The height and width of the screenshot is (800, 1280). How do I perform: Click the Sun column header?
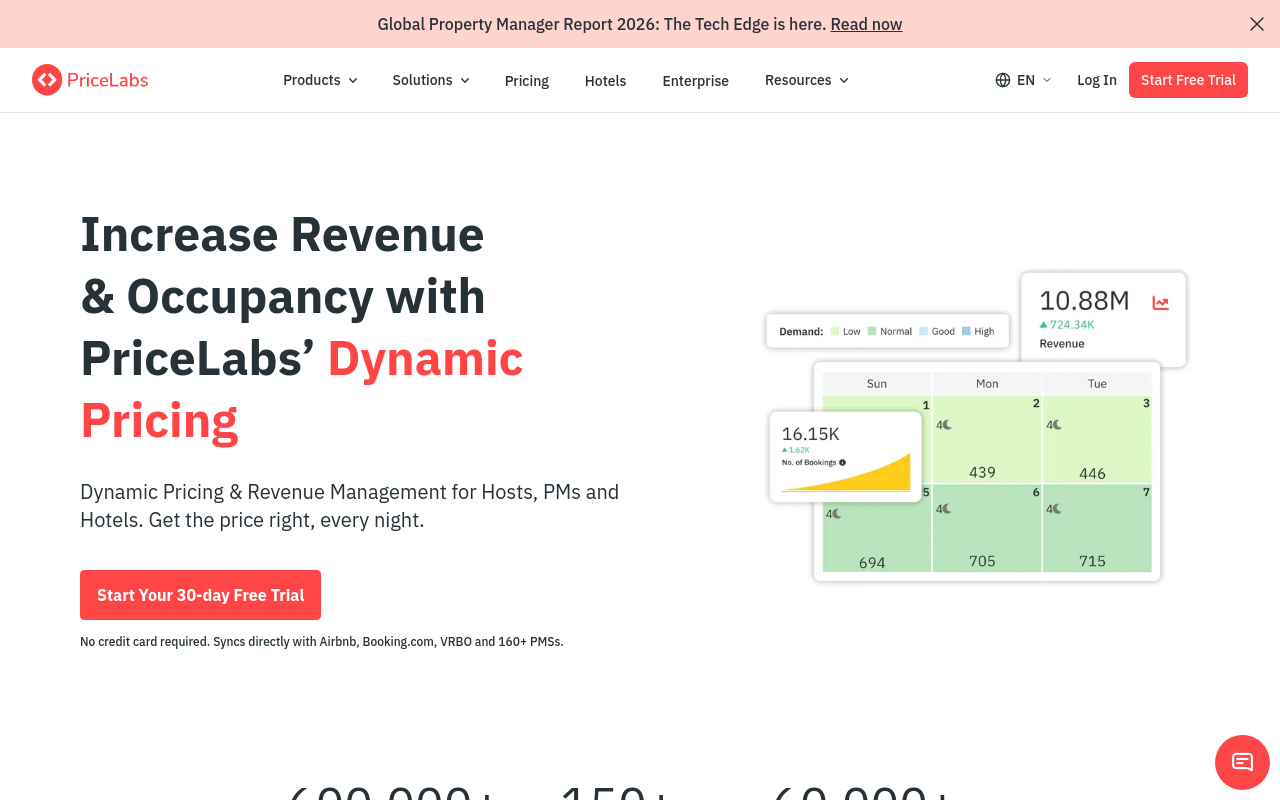point(877,384)
